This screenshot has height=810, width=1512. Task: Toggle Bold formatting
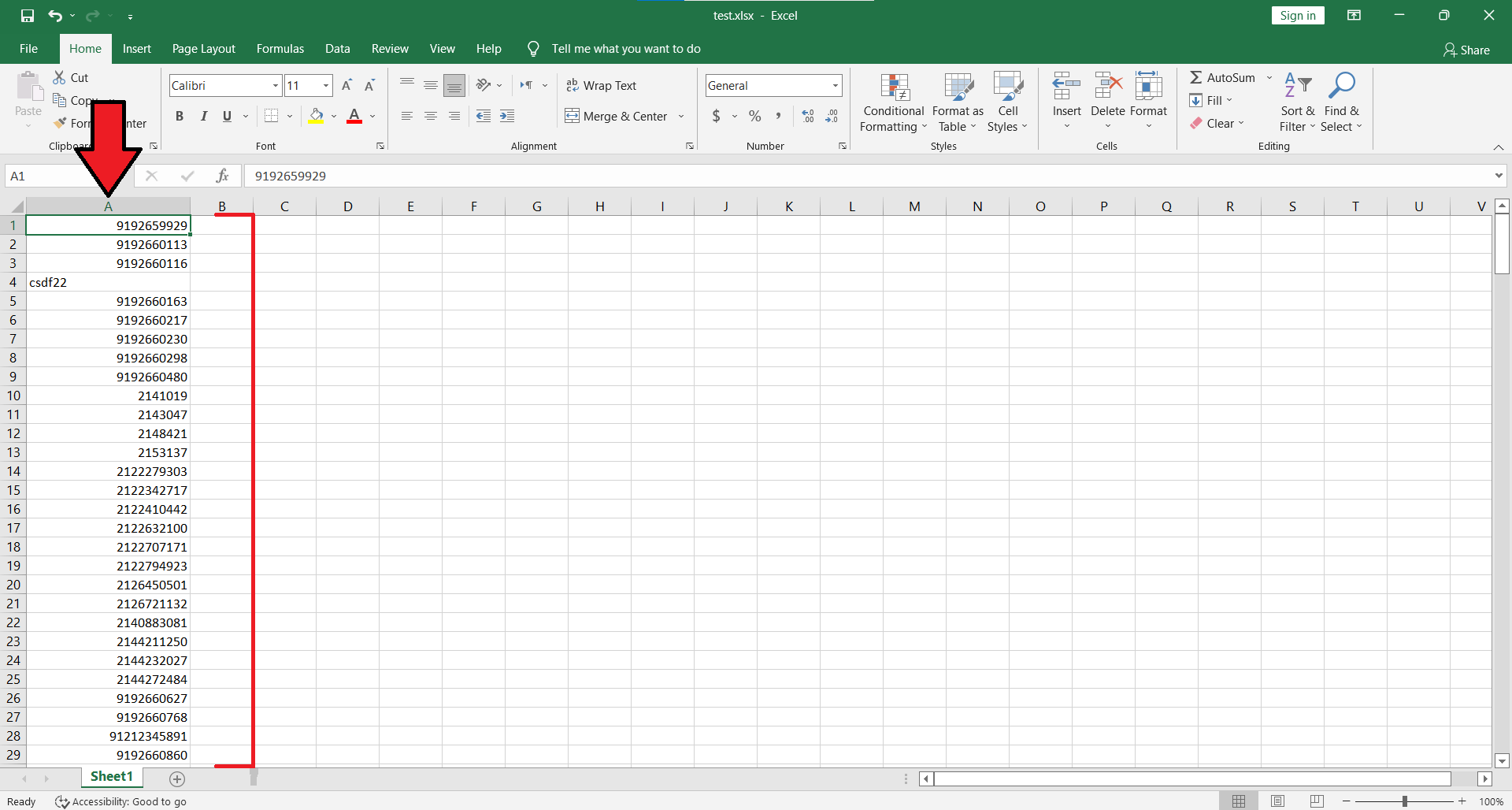coord(180,117)
